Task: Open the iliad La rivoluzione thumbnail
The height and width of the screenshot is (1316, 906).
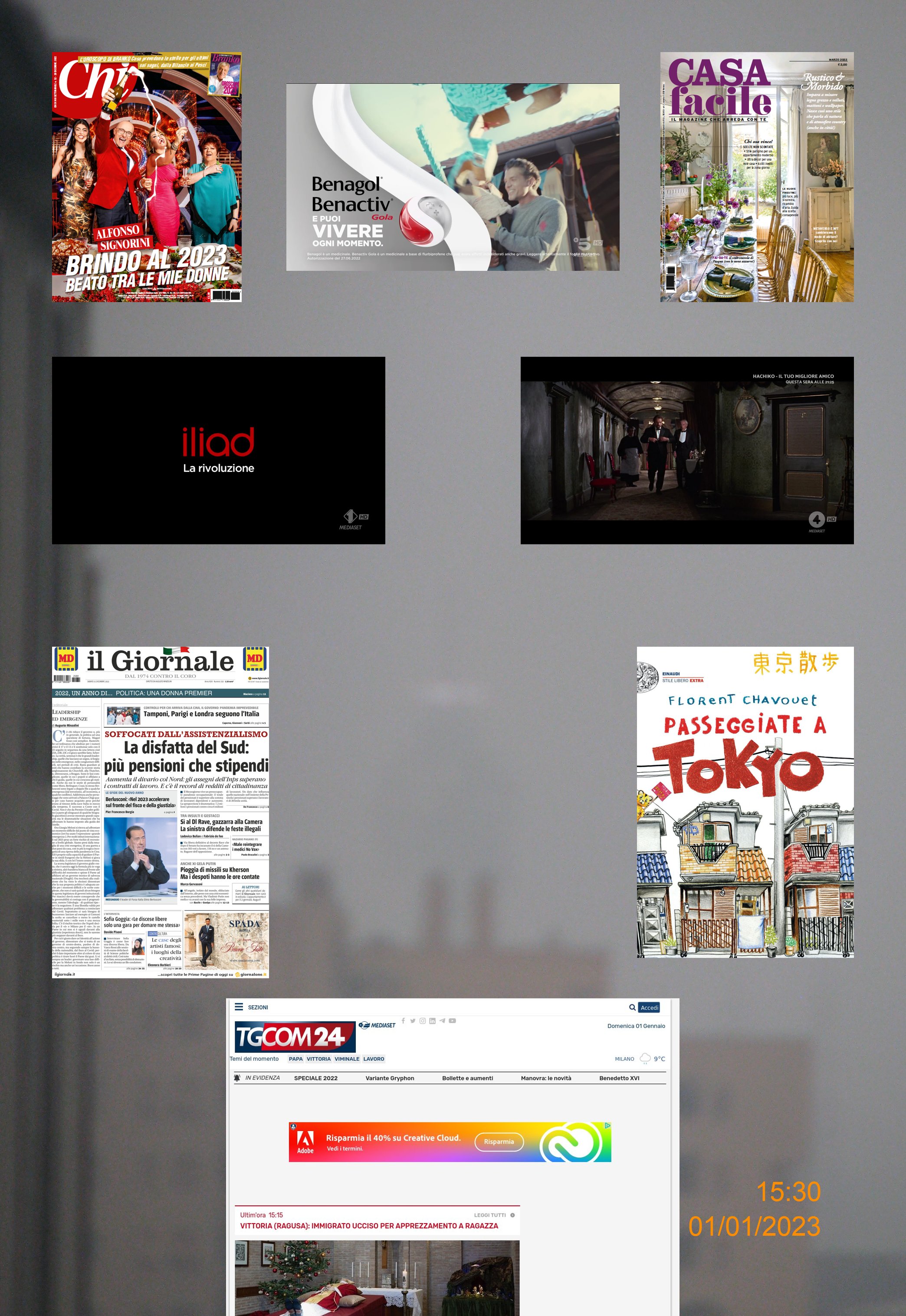Action: coord(218,450)
